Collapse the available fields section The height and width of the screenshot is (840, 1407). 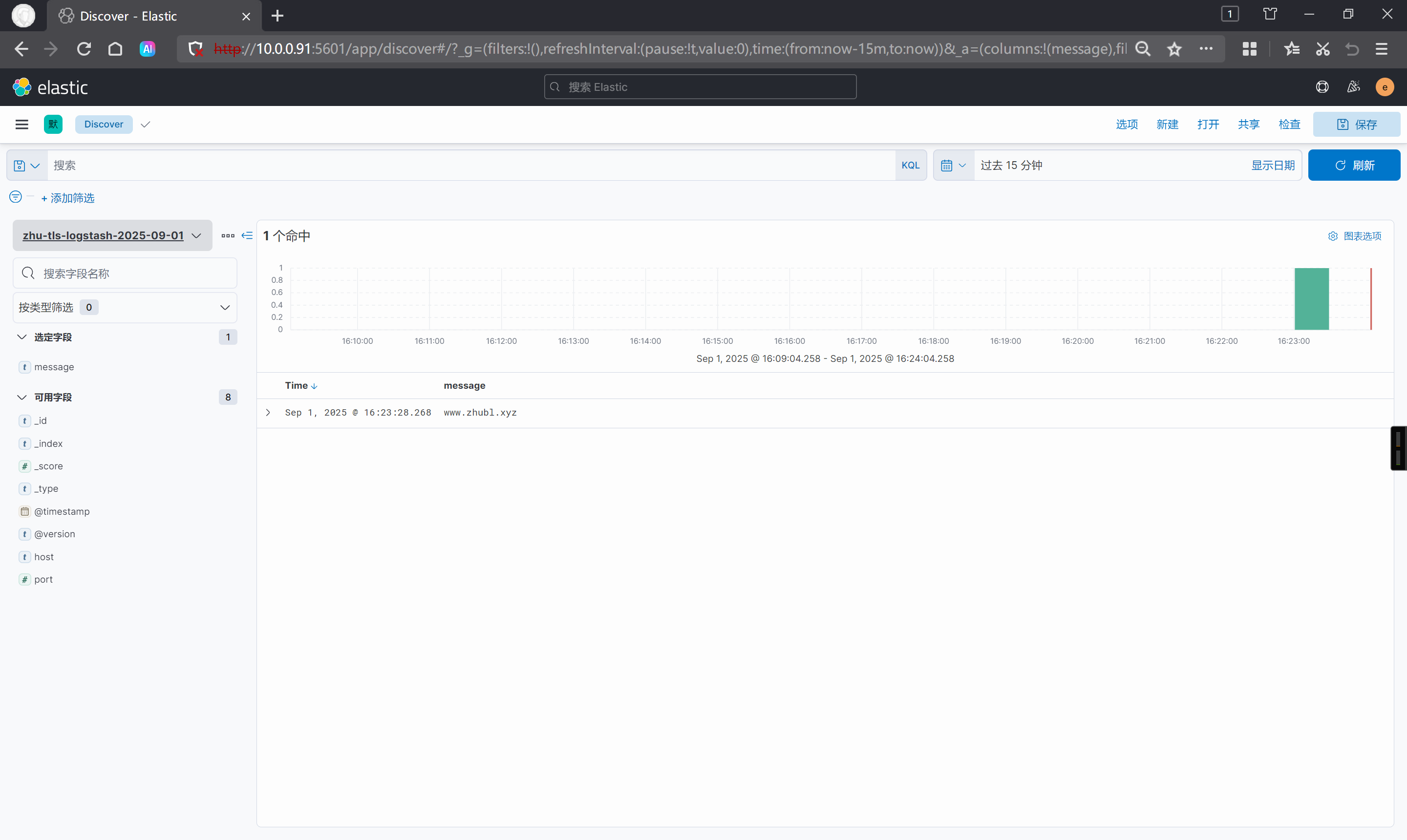[x=21, y=398]
